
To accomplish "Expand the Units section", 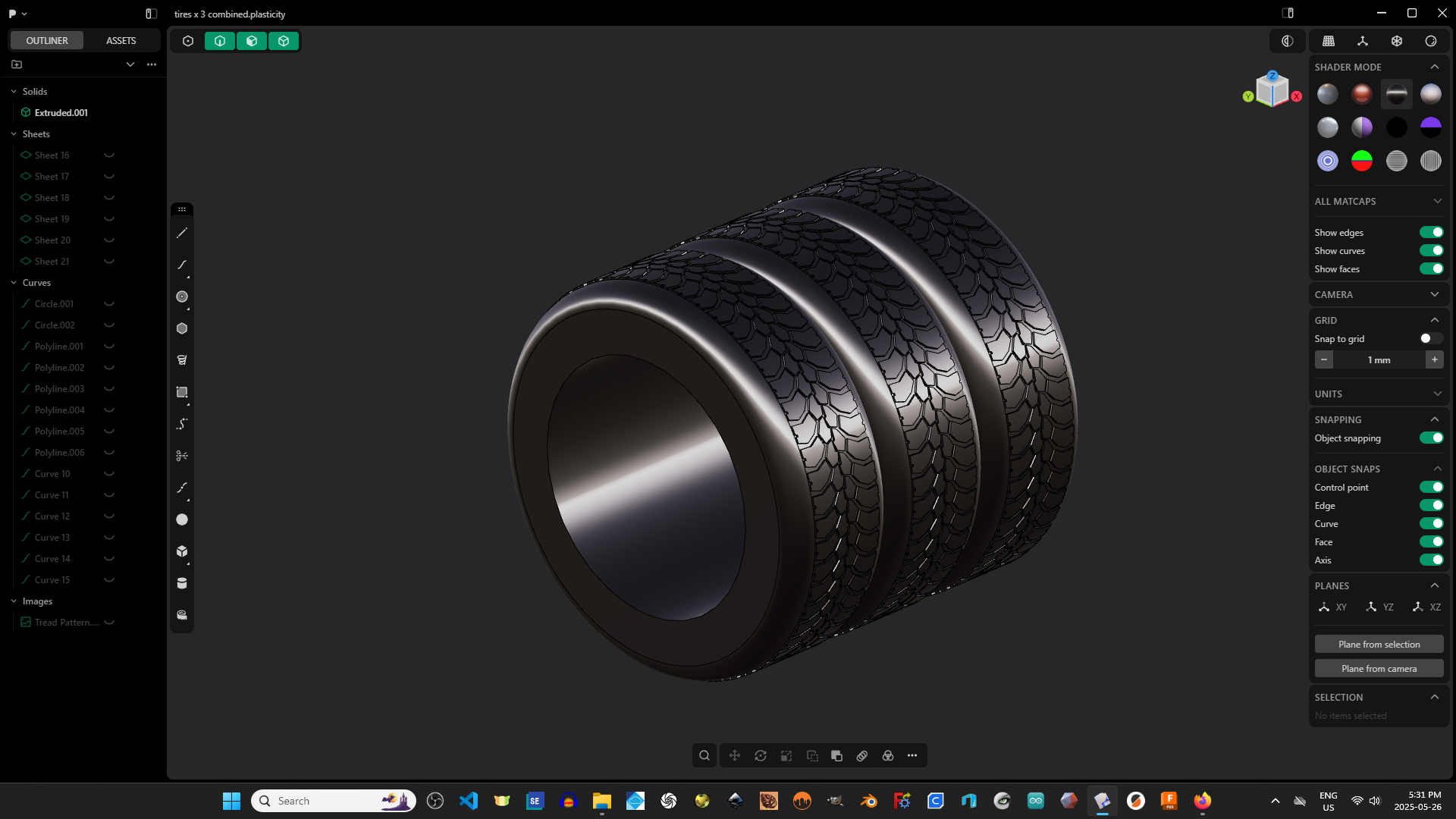I will coord(1437,394).
